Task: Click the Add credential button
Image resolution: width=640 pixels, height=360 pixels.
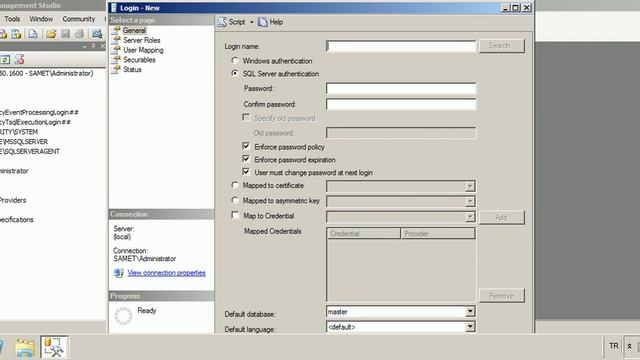Action: click(502, 217)
